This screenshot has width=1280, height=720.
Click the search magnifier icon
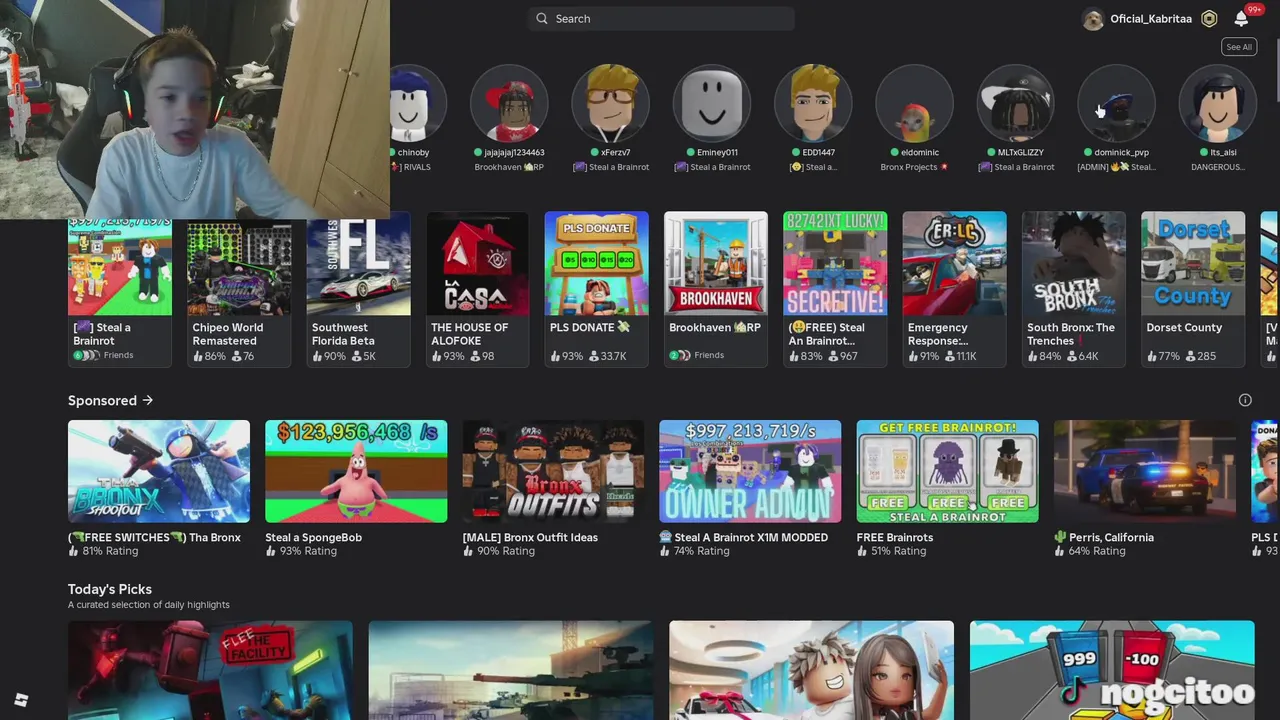542,18
